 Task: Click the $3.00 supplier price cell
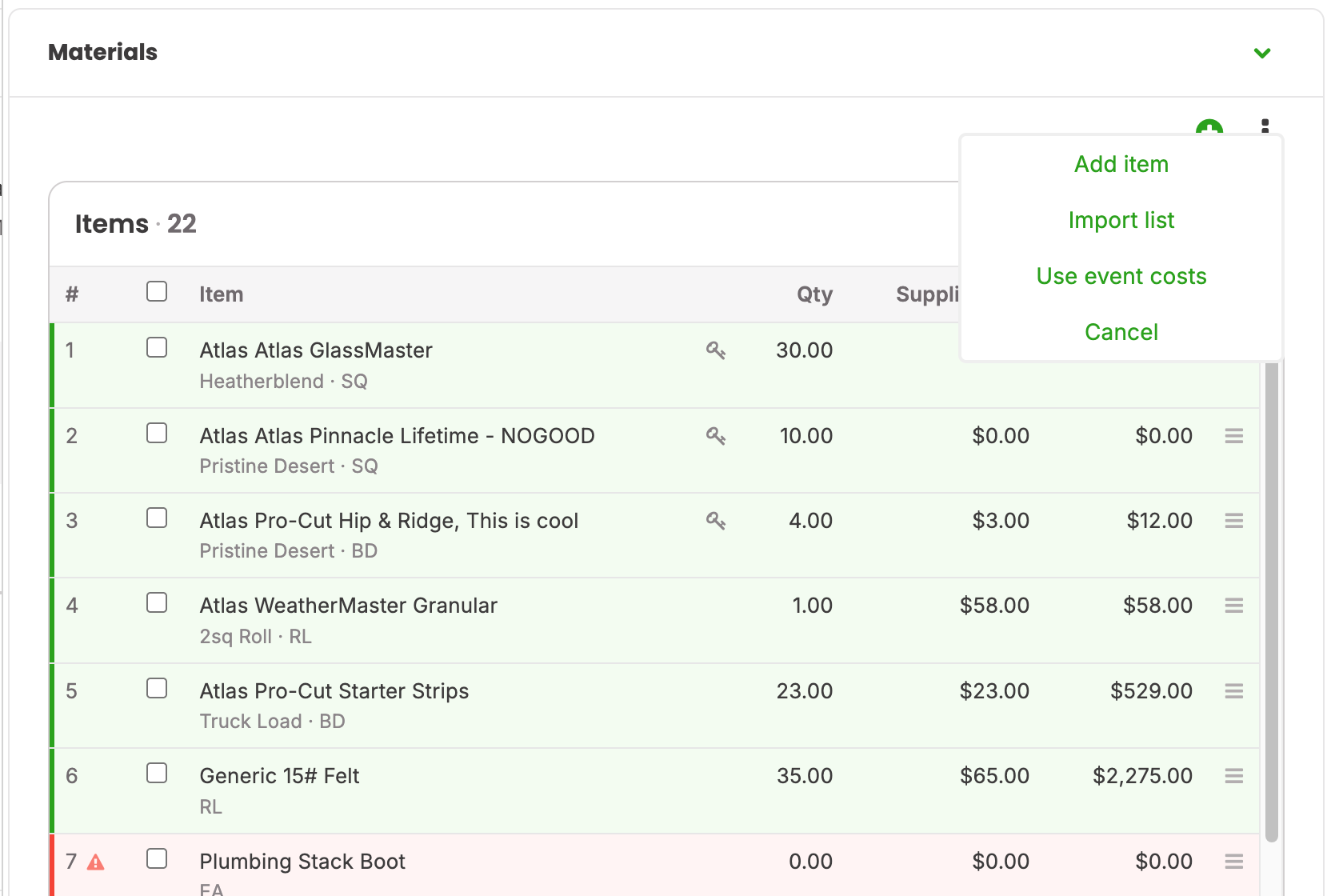(1001, 521)
